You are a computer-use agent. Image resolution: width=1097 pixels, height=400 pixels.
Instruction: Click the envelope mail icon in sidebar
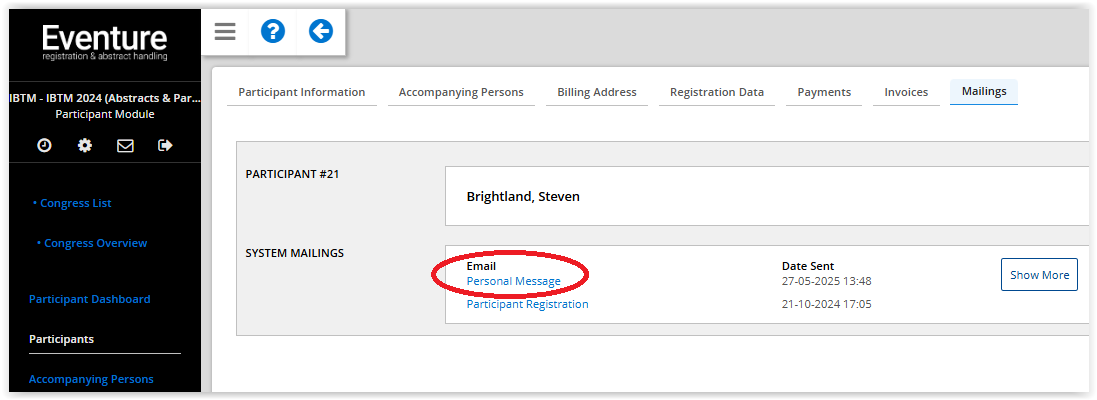click(125, 145)
